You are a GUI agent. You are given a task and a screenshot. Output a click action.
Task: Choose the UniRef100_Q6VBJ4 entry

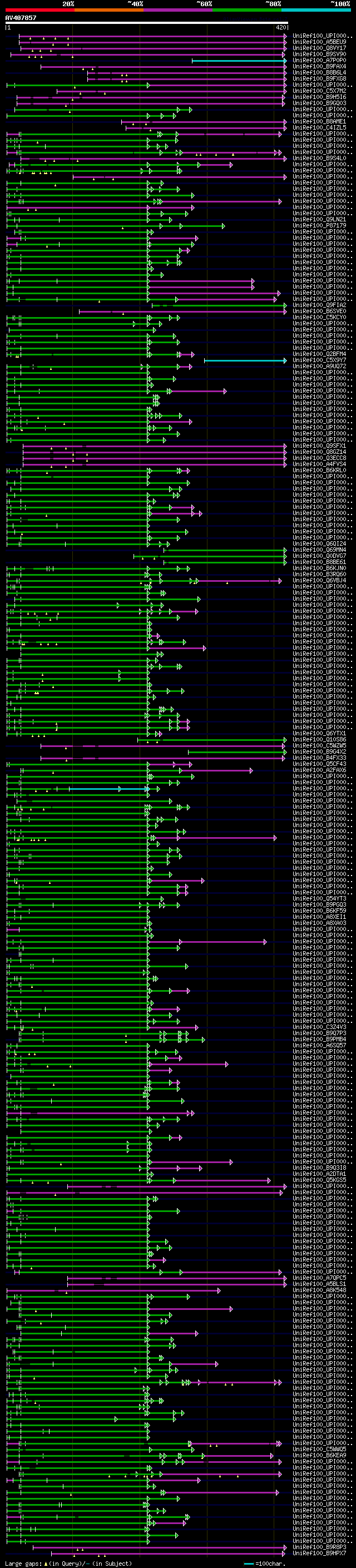tap(319, 581)
